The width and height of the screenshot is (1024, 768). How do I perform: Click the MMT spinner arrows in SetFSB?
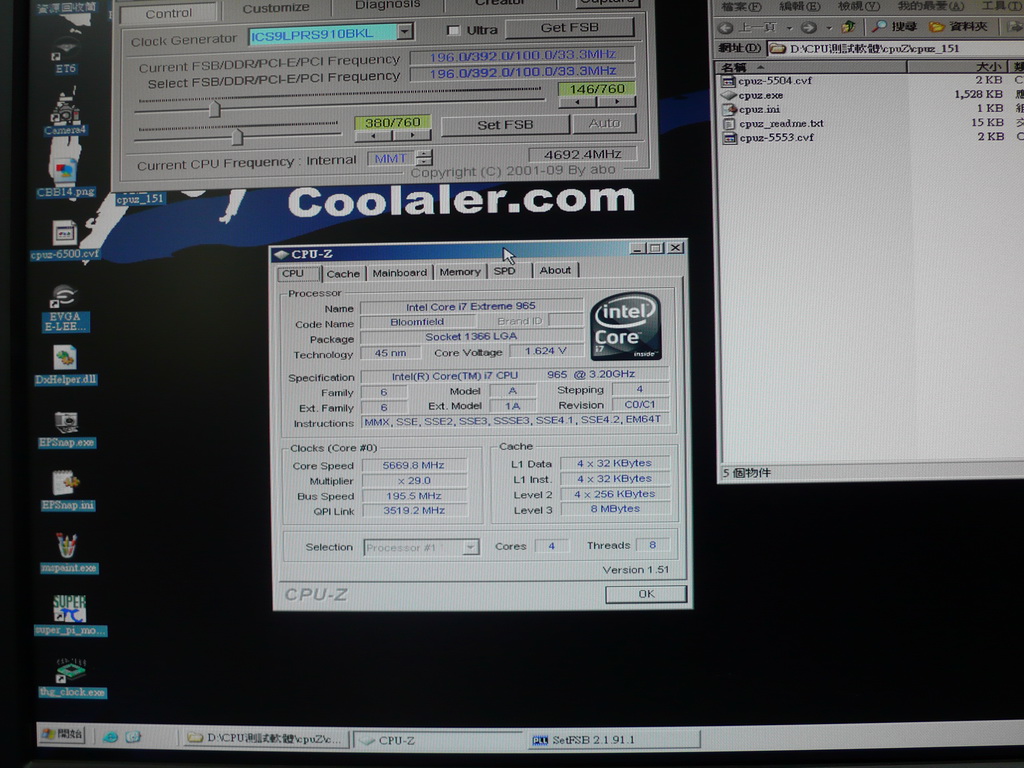pyautogui.click(x=424, y=157)
